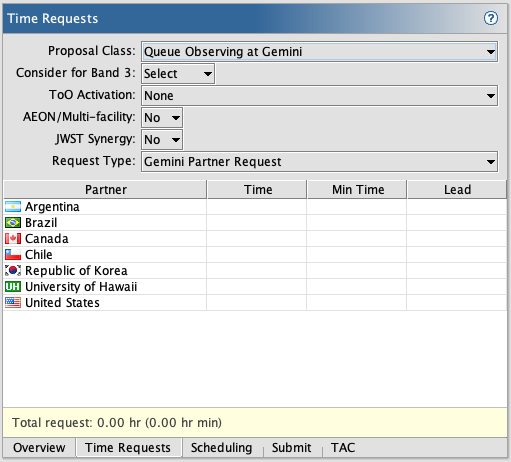Click the Republic of Korea flag icon
The width and height of the screenshot is (511, 462).
click(x=13, y=271)
